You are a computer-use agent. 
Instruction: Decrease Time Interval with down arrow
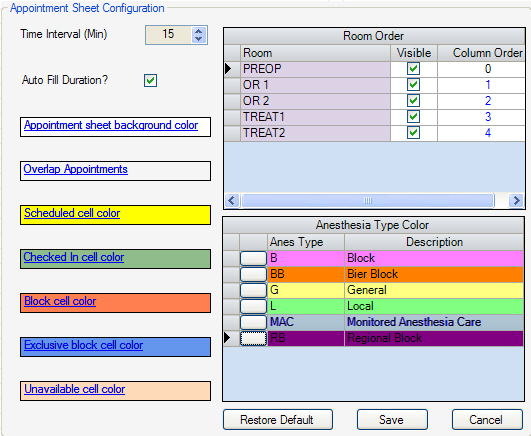click(x=198, y=39)
